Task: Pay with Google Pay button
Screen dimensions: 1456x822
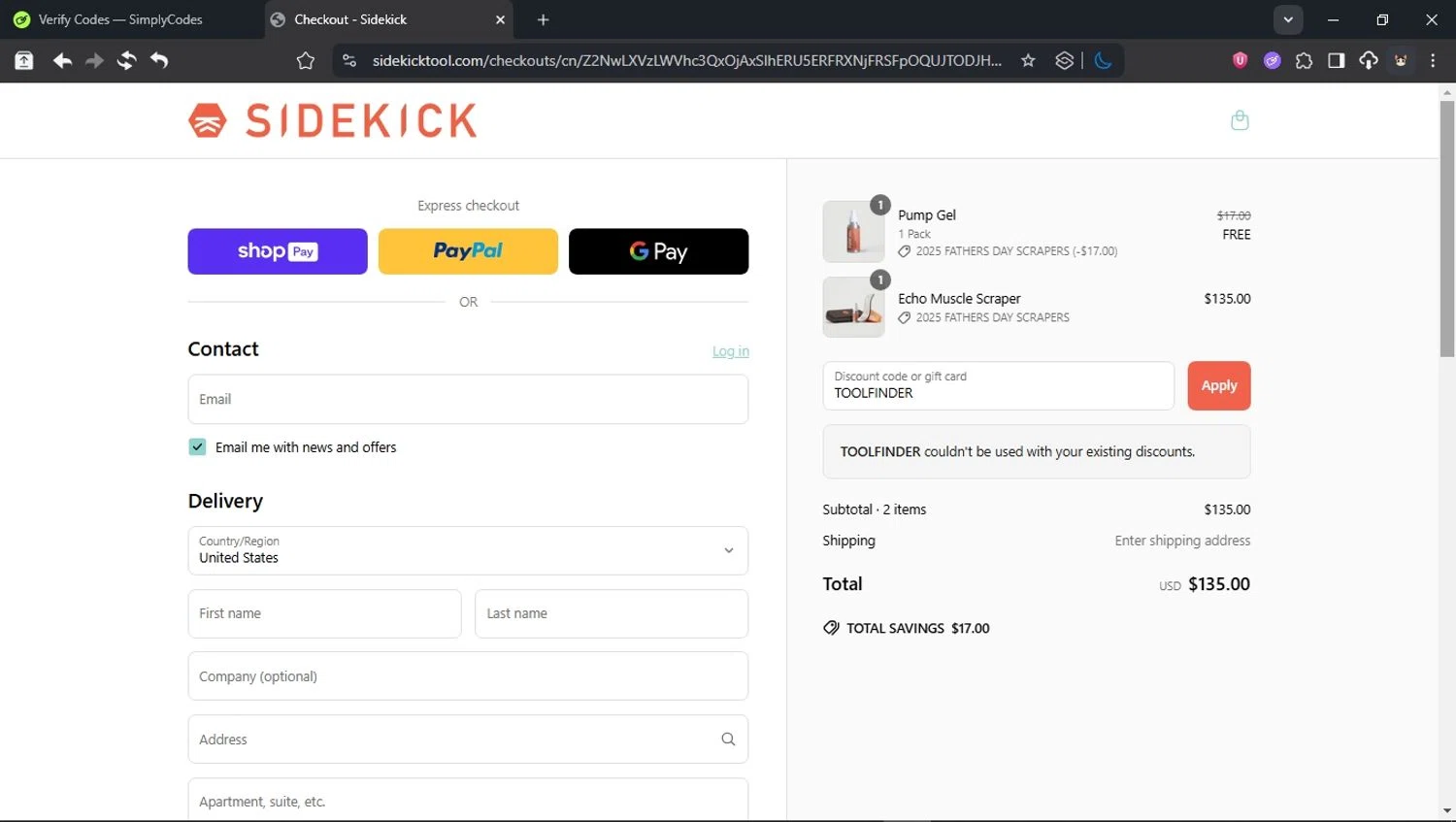Action: [x=658, y=251]
